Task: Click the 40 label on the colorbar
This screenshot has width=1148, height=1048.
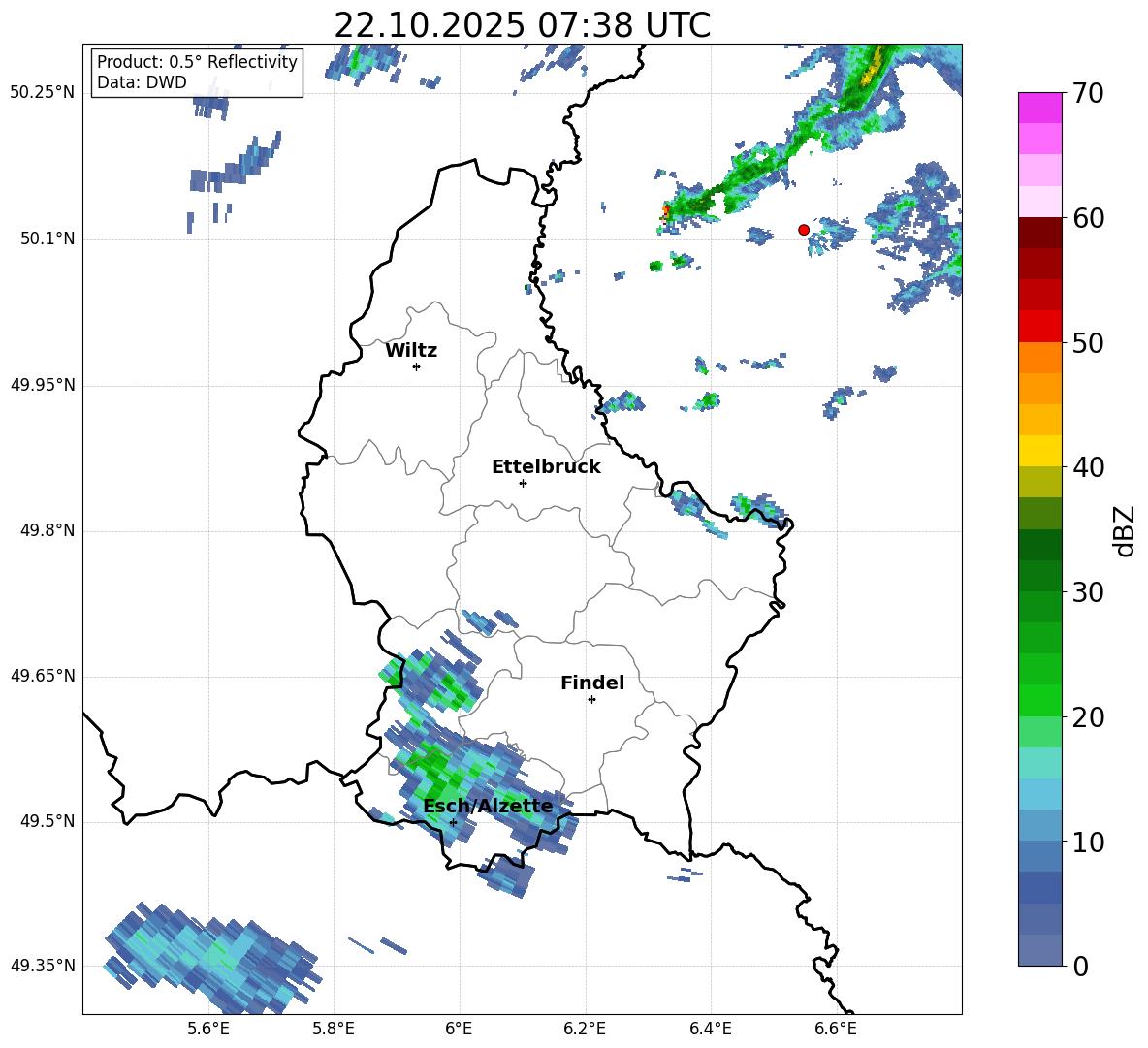Action: pos(1089,467)
